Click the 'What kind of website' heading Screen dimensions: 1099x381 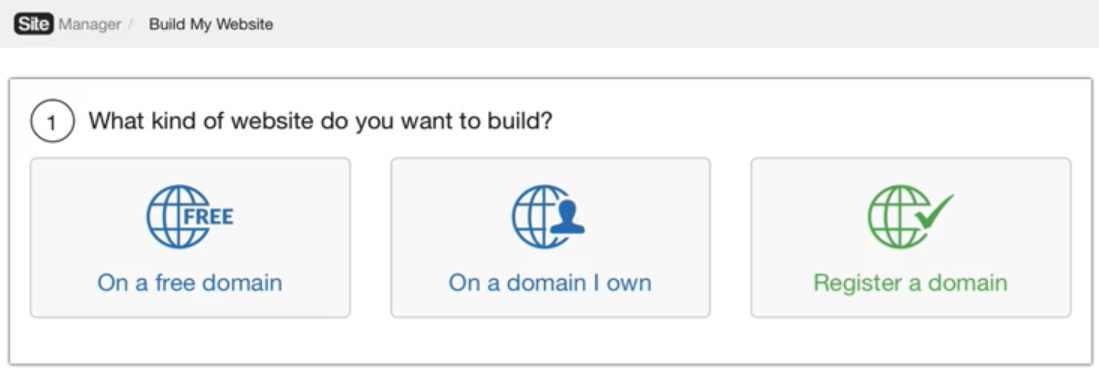click(320, 122)
